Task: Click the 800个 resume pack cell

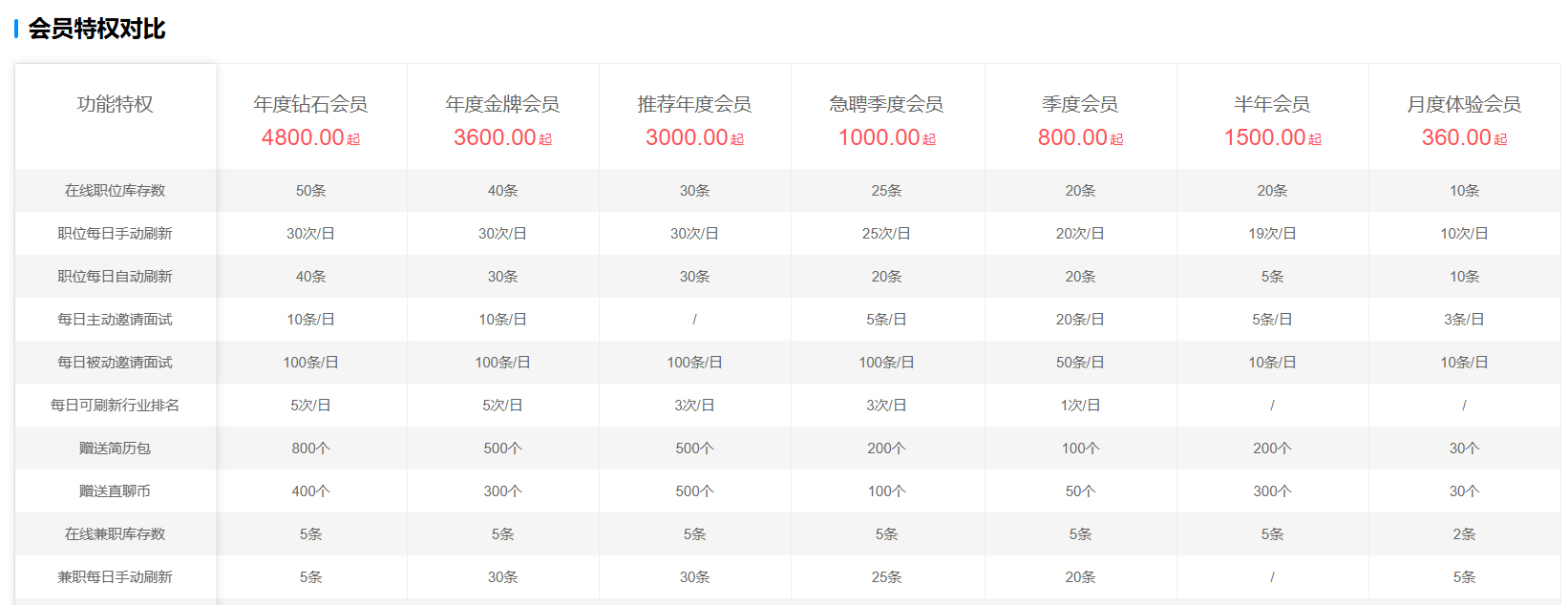Action: point(310,449)
